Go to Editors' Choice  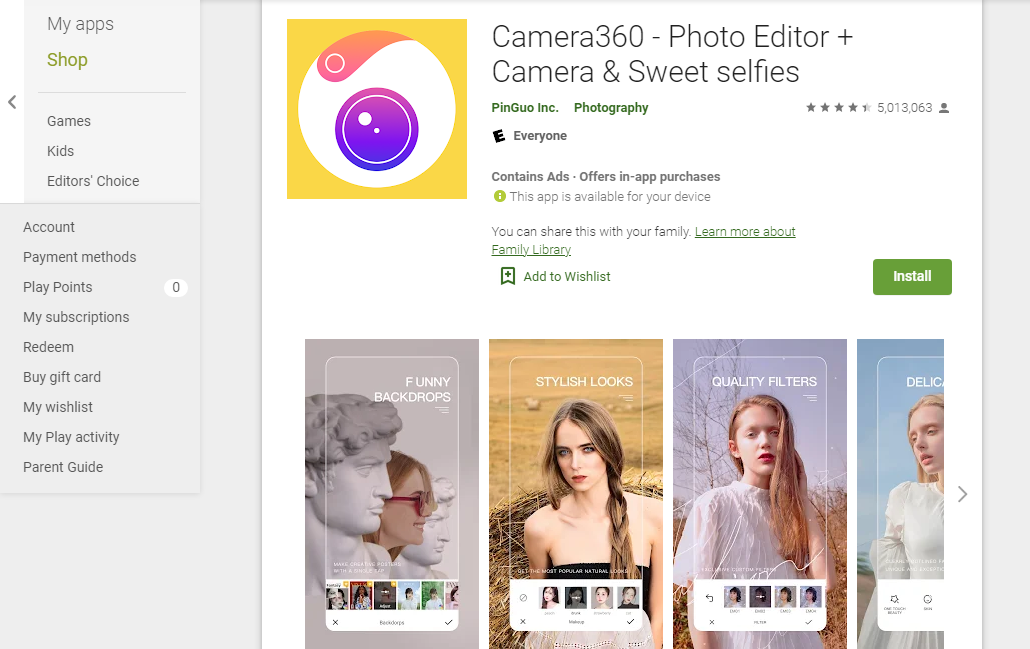tap(93, 181)
